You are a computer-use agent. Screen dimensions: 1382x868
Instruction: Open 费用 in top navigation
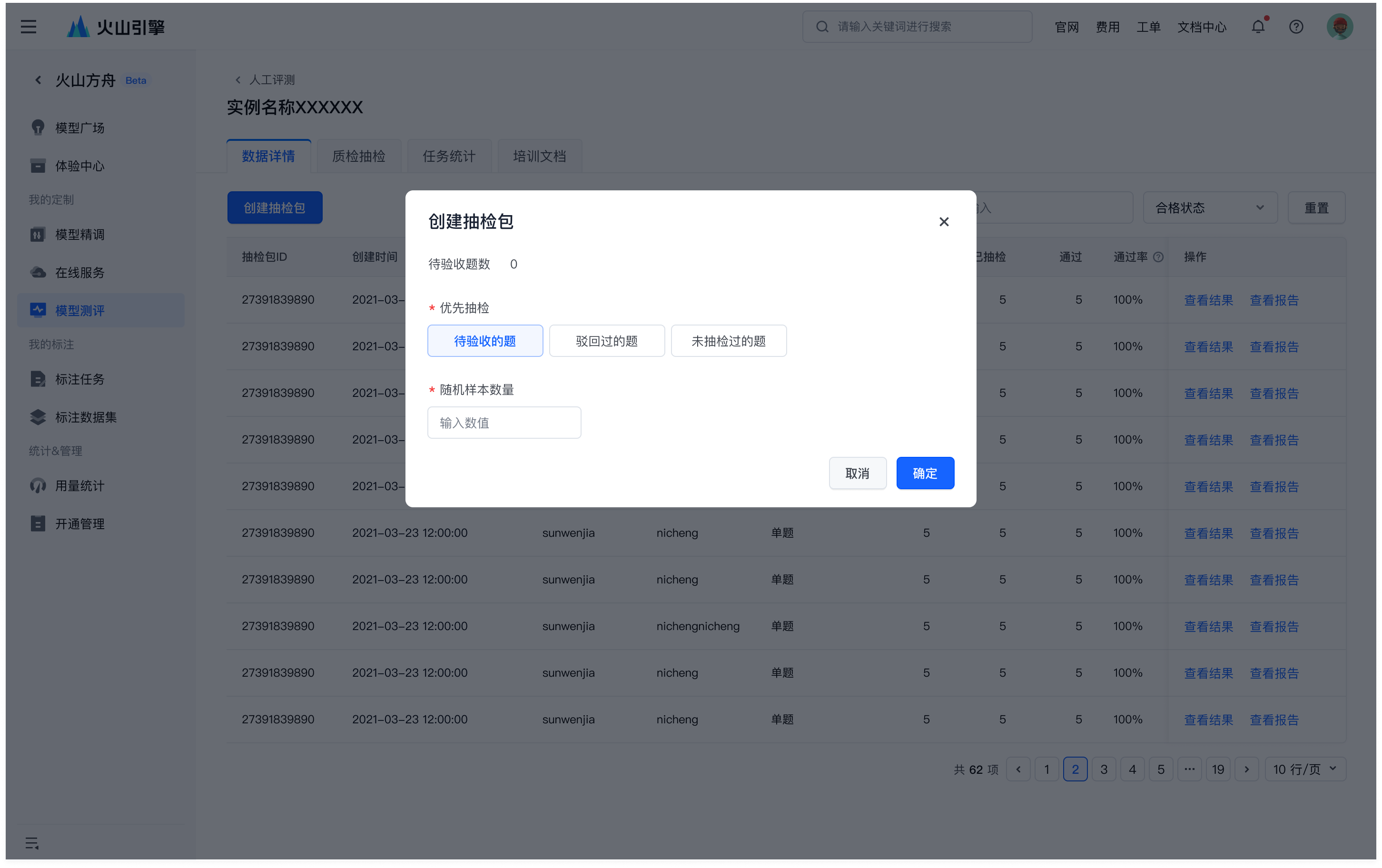[x=1108, y=27]
